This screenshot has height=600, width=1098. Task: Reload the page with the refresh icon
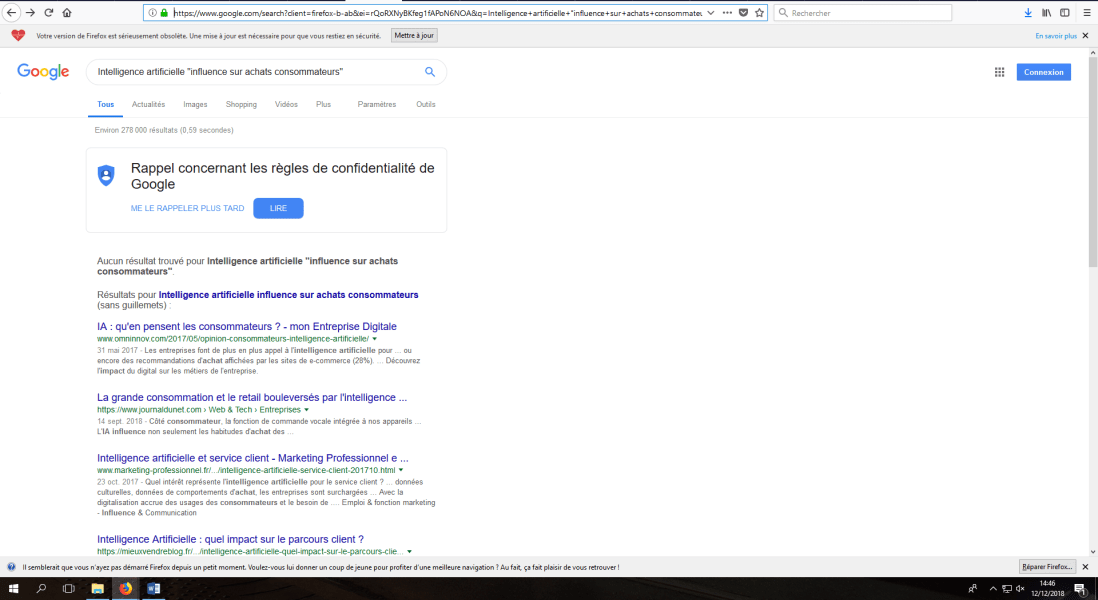(x=48, y=13)
